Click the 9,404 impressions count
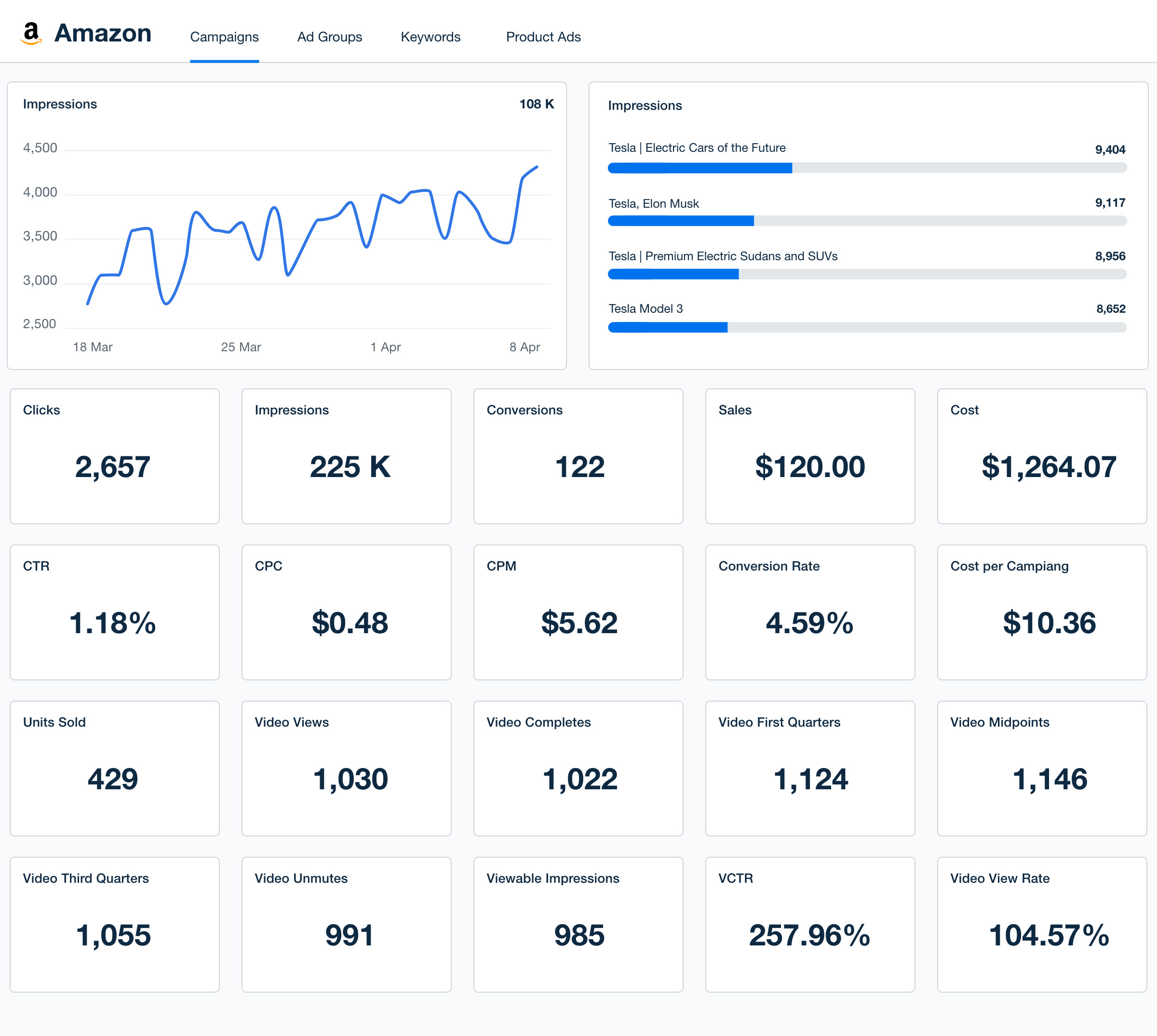Screen dimensions: 1157x1036 coord(1110,150)
